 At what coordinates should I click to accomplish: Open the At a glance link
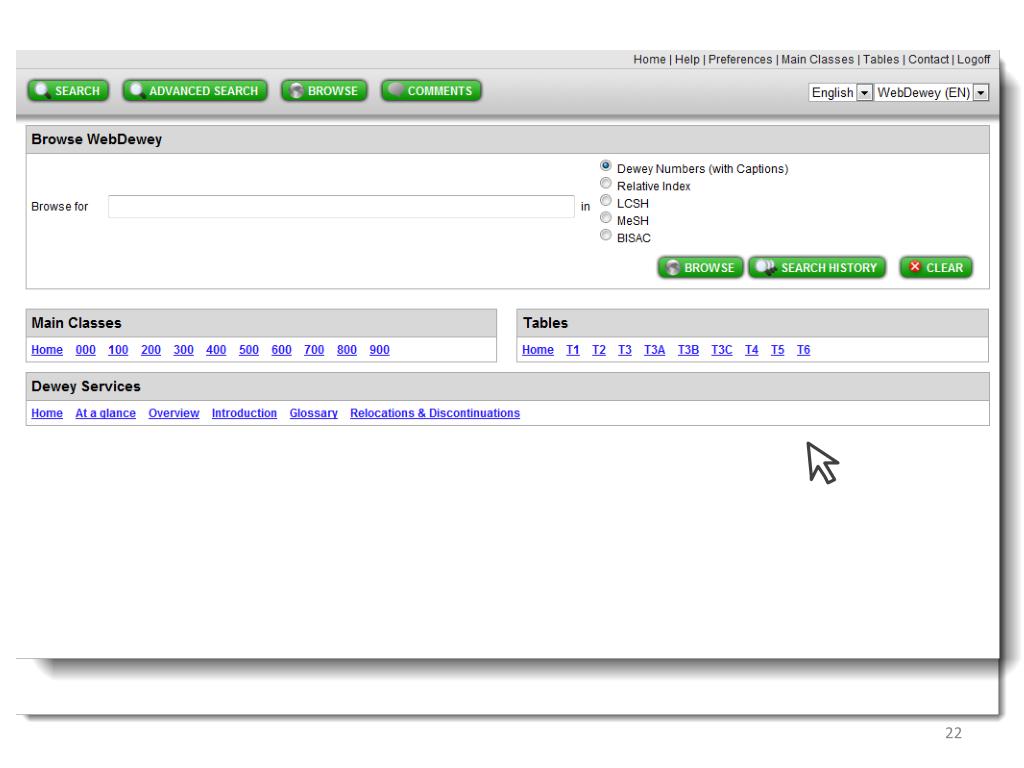click(106, 413)
